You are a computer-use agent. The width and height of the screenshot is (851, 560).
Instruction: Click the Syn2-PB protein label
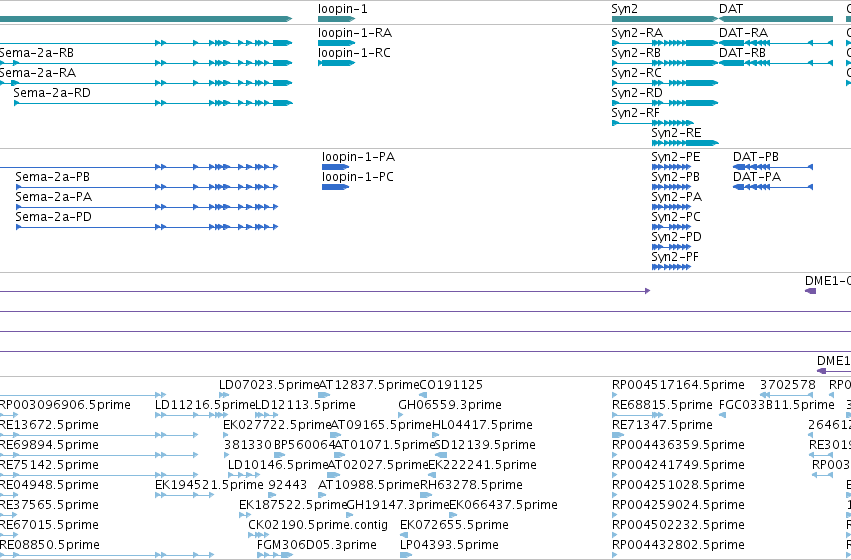pyautogui.click(x=676, y=177)
